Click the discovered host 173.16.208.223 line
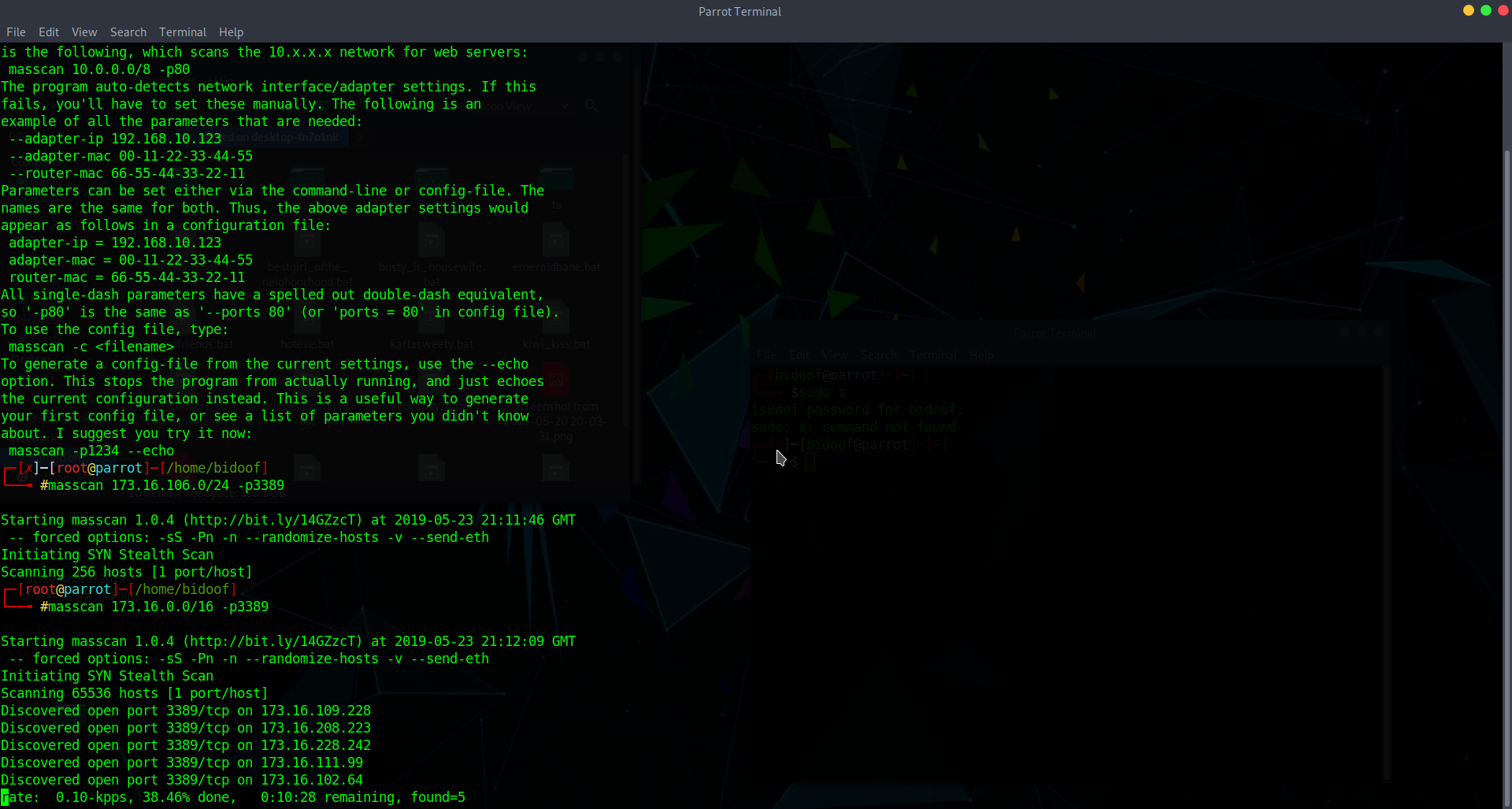1512x809 pixels. click(x=186, y=728)
